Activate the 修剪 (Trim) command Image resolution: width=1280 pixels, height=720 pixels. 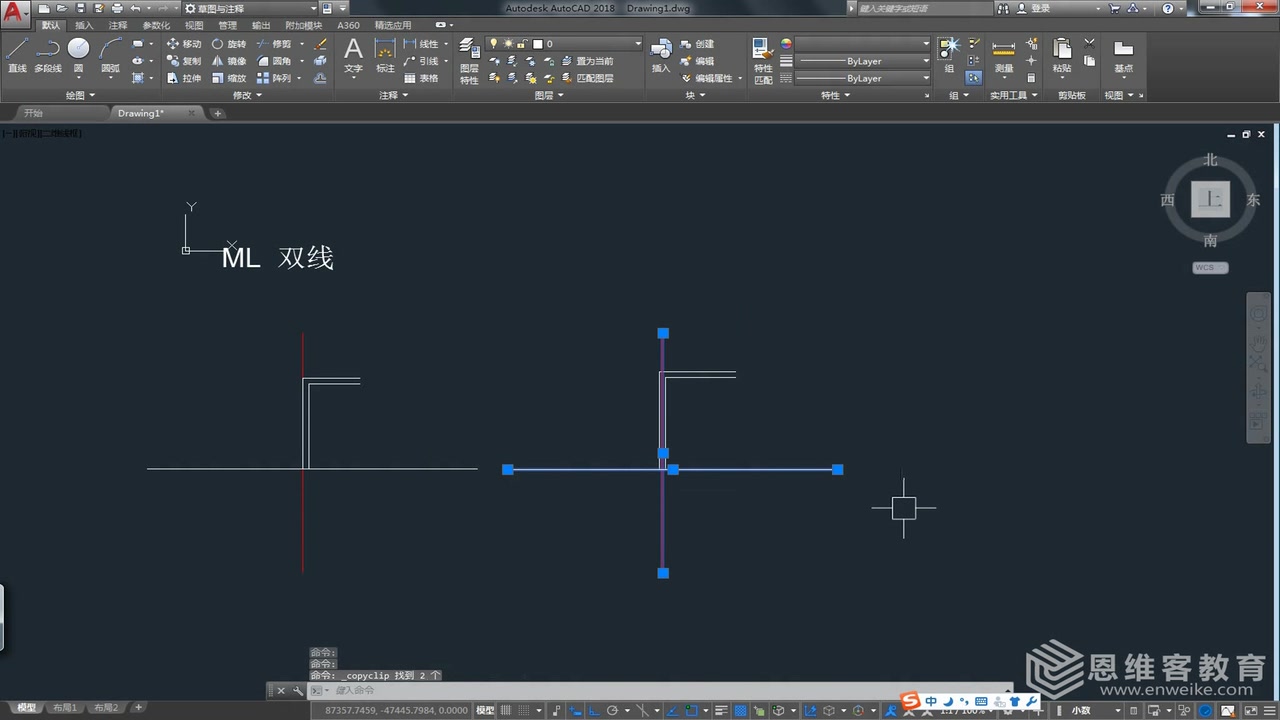coord(273,44)
